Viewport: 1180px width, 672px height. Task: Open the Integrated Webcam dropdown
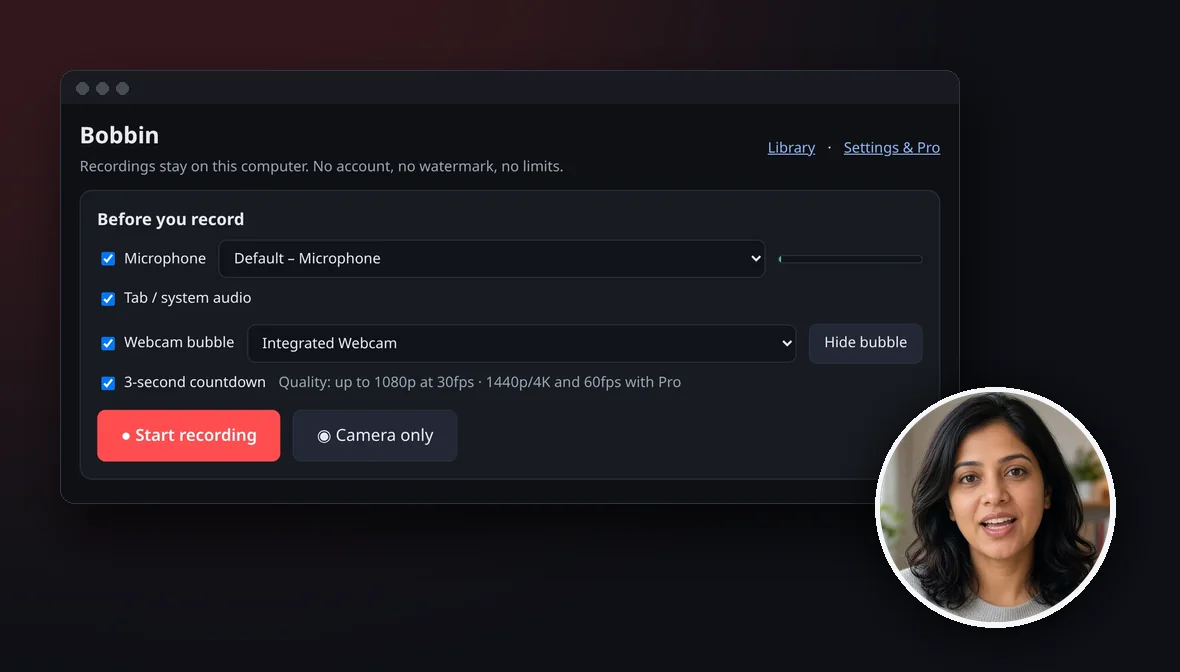[522, 343]
